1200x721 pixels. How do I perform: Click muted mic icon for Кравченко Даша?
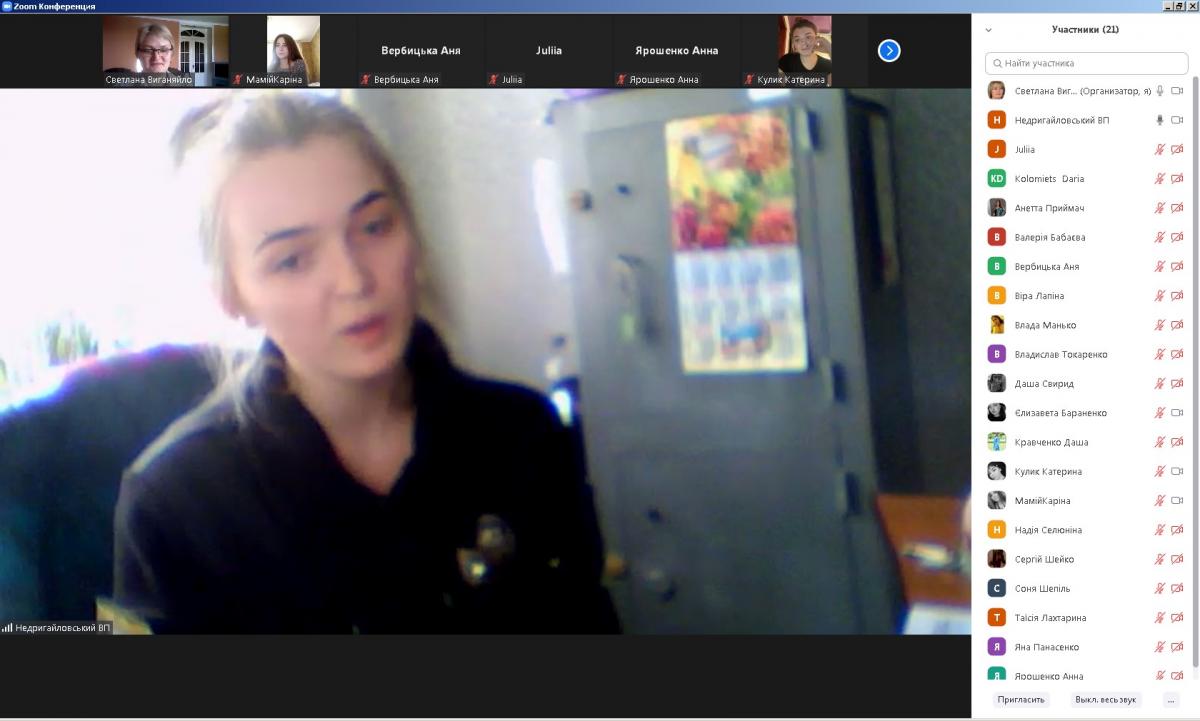(x=1160, y=442)
